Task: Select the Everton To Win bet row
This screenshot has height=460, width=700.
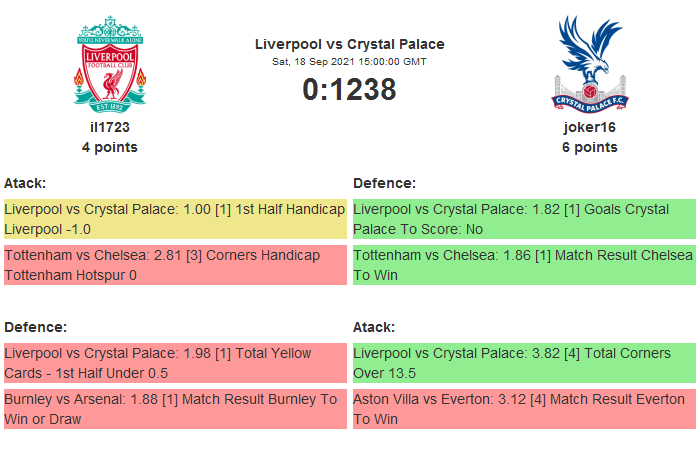Action: point(524,409)
